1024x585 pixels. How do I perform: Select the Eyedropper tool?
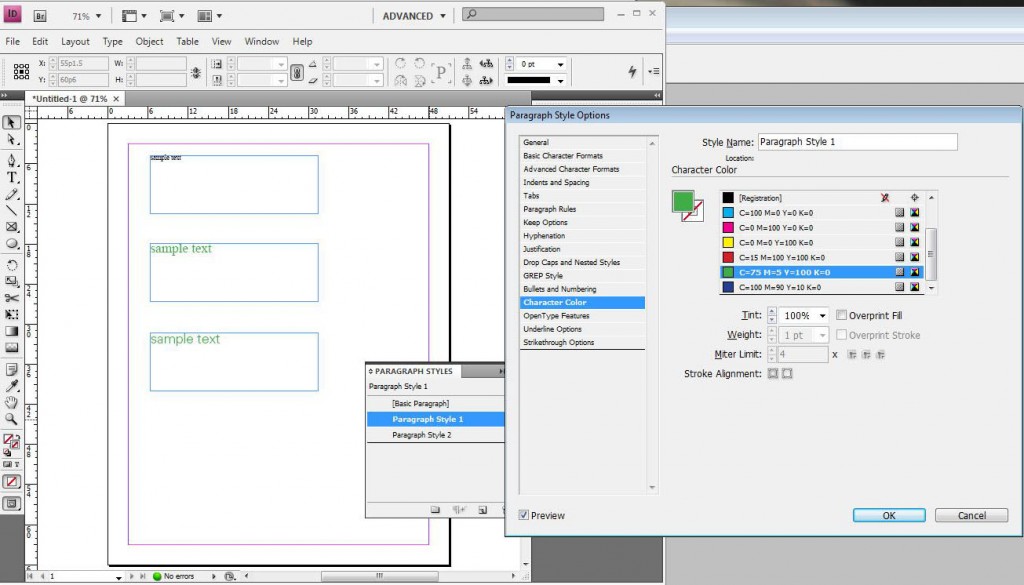tap(11, 386)
